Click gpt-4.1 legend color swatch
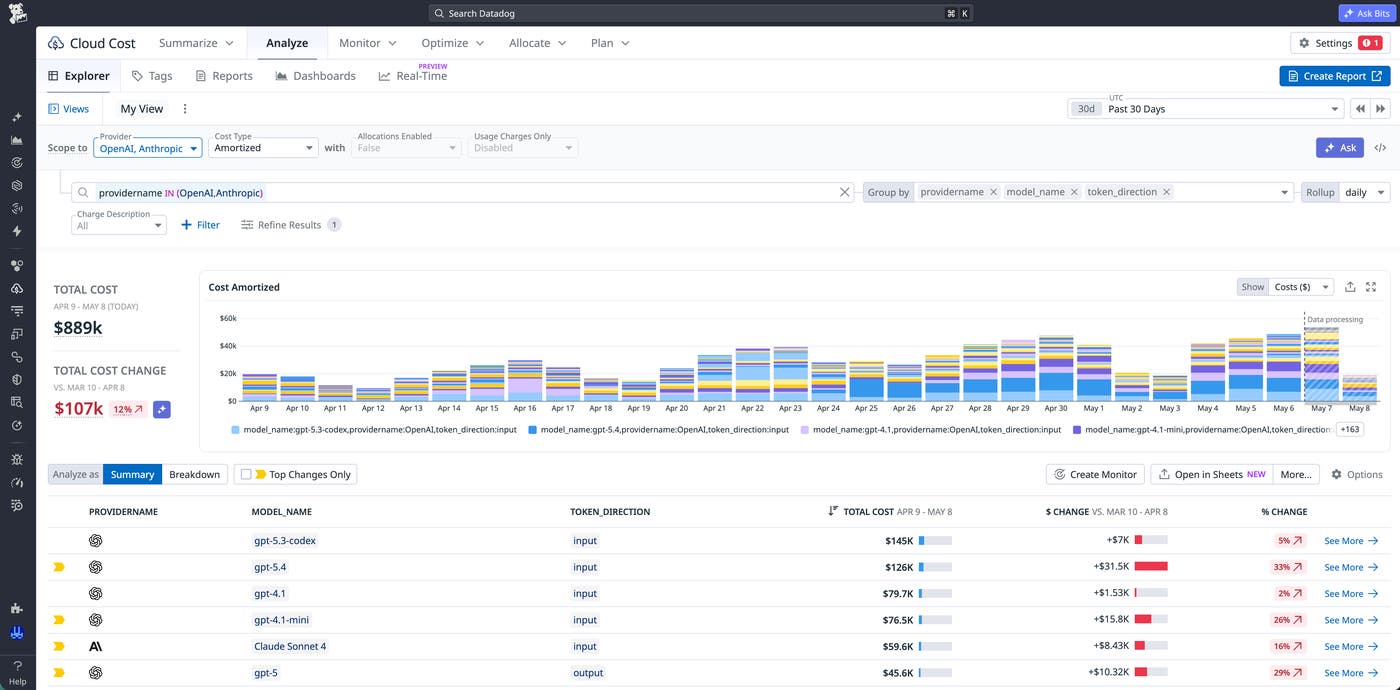 [804, 429]
